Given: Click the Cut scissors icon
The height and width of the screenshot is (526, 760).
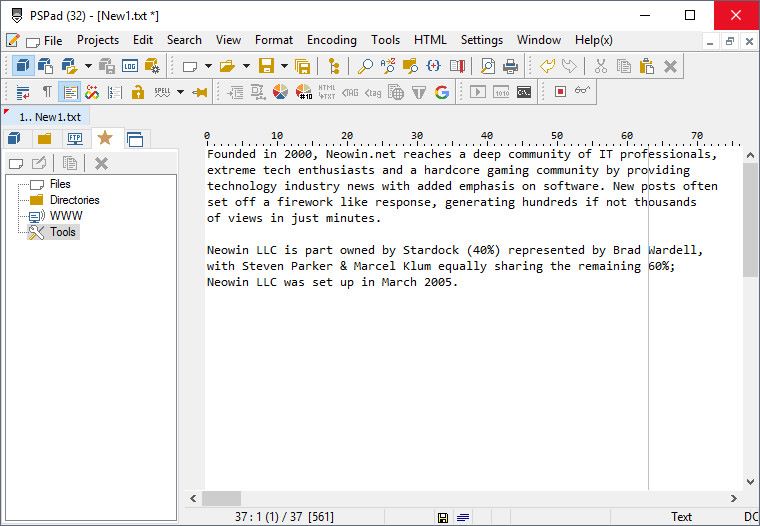Looking at the screenshot, I should click(601, 66).
